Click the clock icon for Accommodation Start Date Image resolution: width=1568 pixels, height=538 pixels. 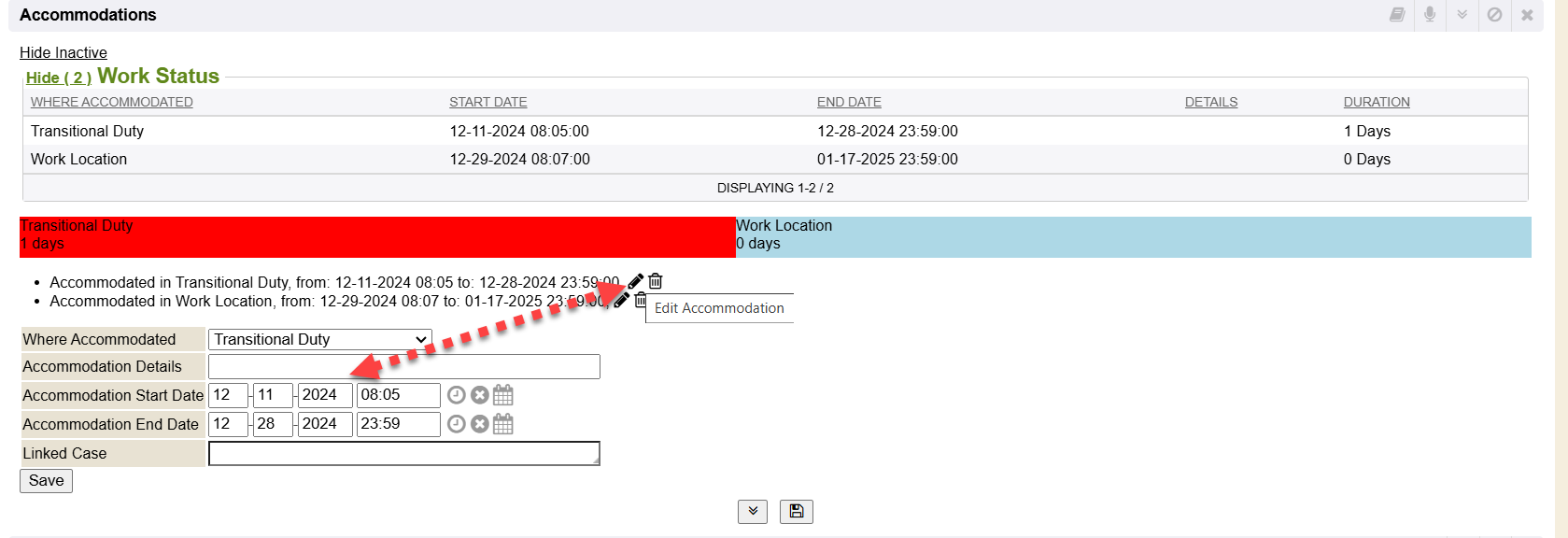[456, 395]
